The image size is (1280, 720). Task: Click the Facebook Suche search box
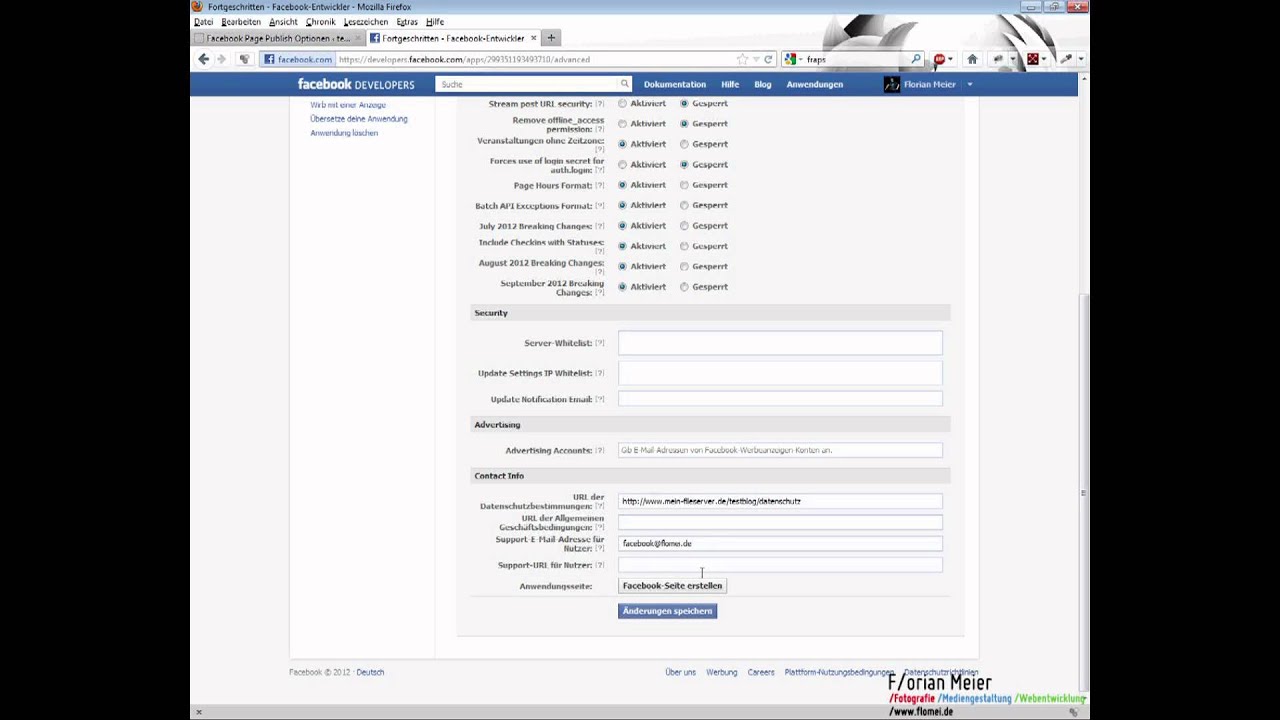pyautogui.click(x=533, y=84)
